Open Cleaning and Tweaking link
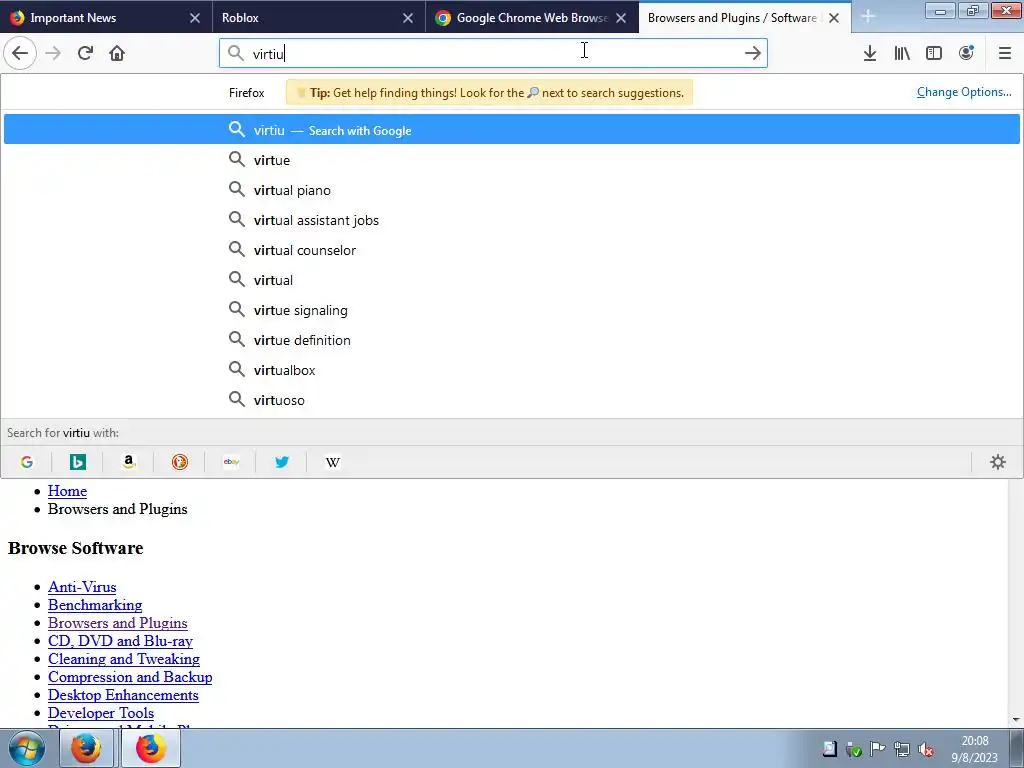 [124, 659]
